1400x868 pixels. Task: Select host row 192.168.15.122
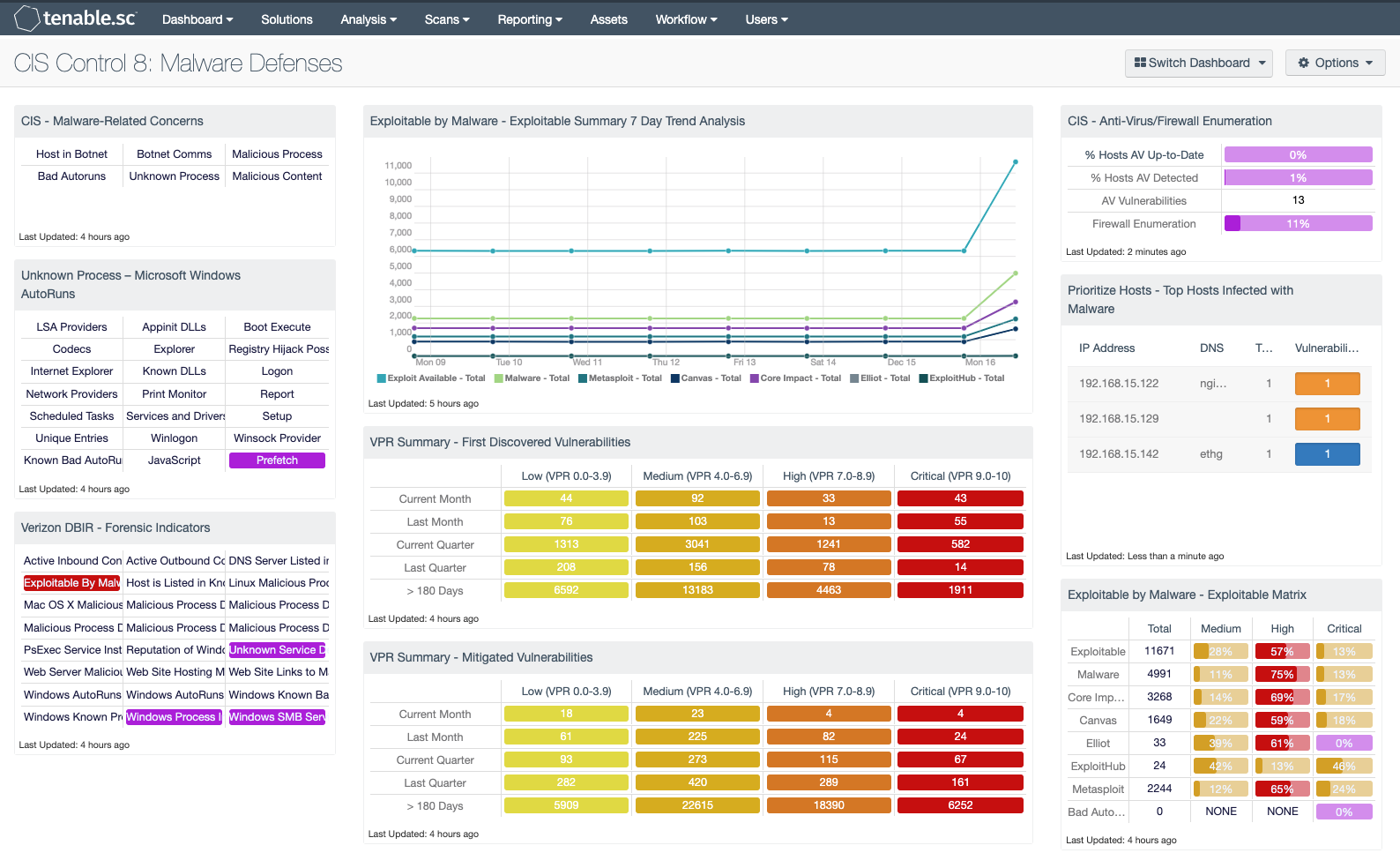pyautogui.click(x=1119, y=384)
